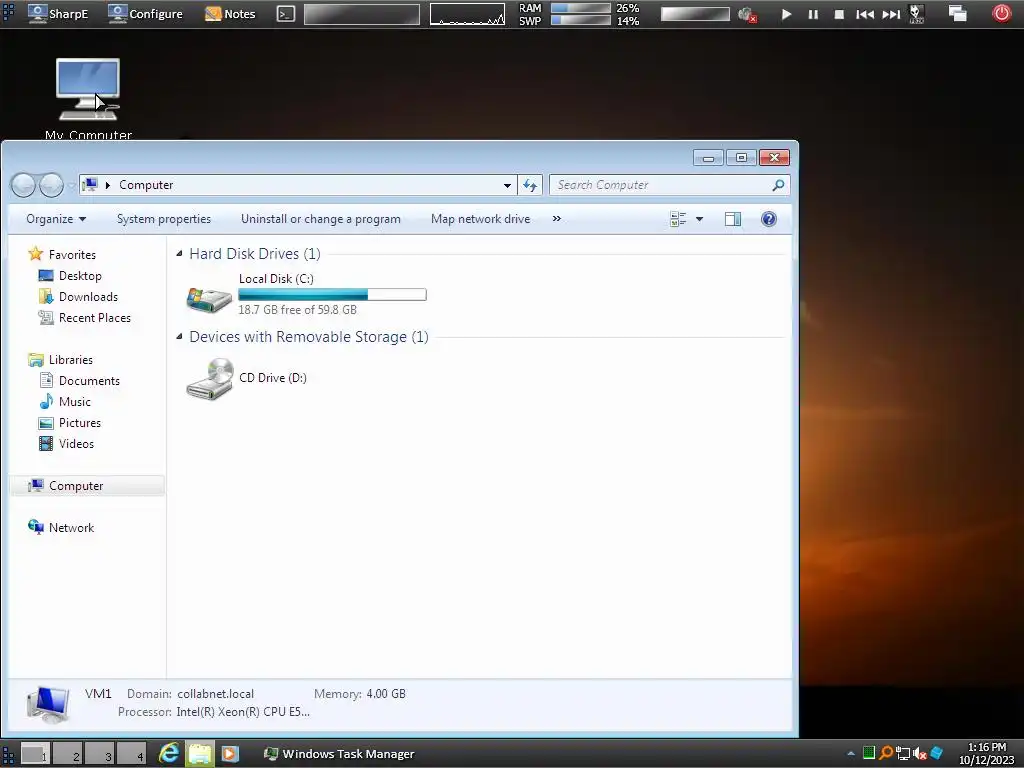Click the Windows Explorer taskbar icon

point(200,754)
